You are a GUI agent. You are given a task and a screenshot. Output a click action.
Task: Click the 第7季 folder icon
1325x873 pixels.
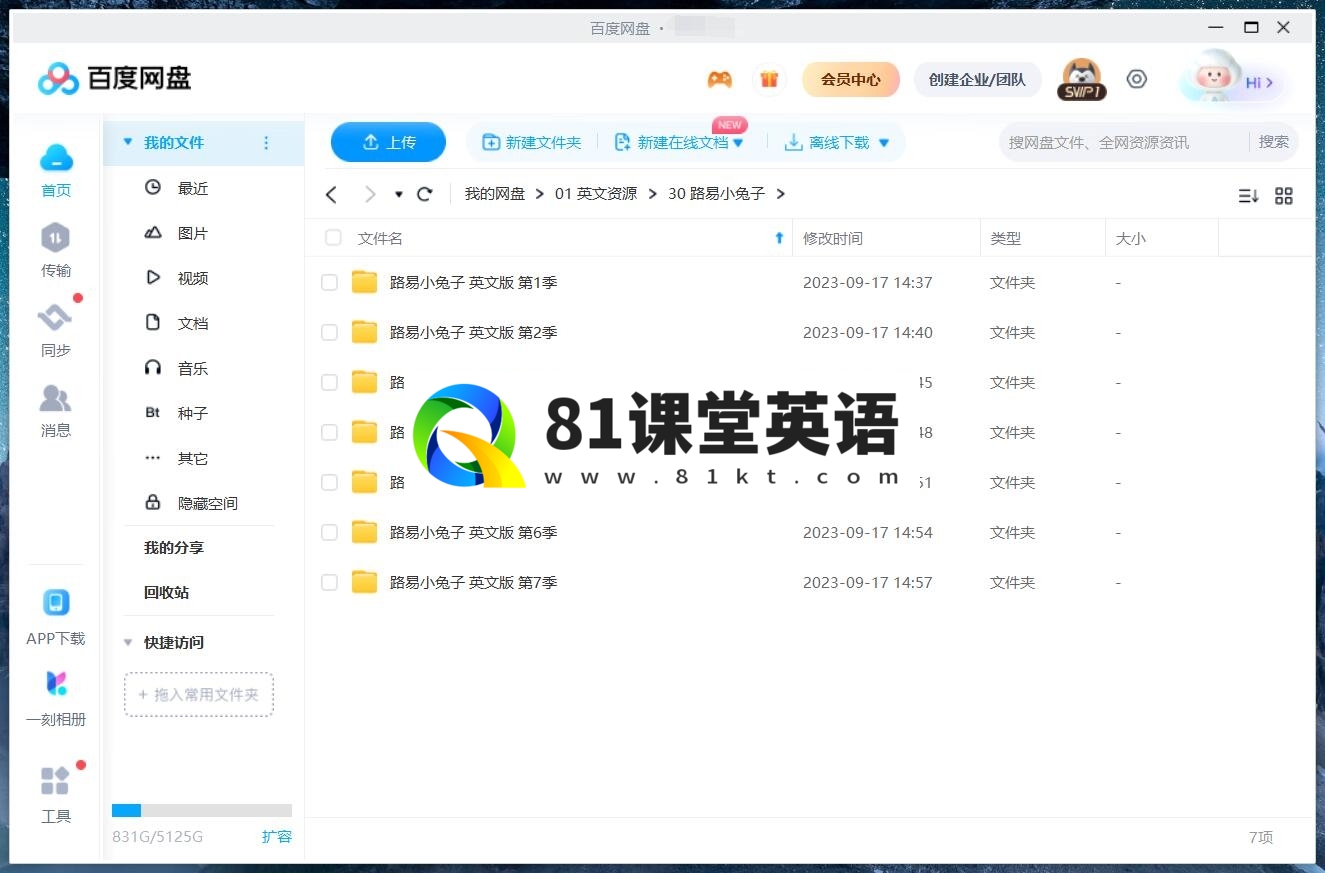[365, 582]
